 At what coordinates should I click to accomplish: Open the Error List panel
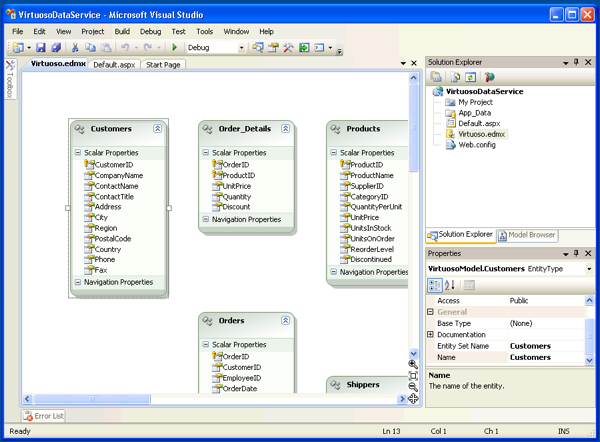click(44, 416)
